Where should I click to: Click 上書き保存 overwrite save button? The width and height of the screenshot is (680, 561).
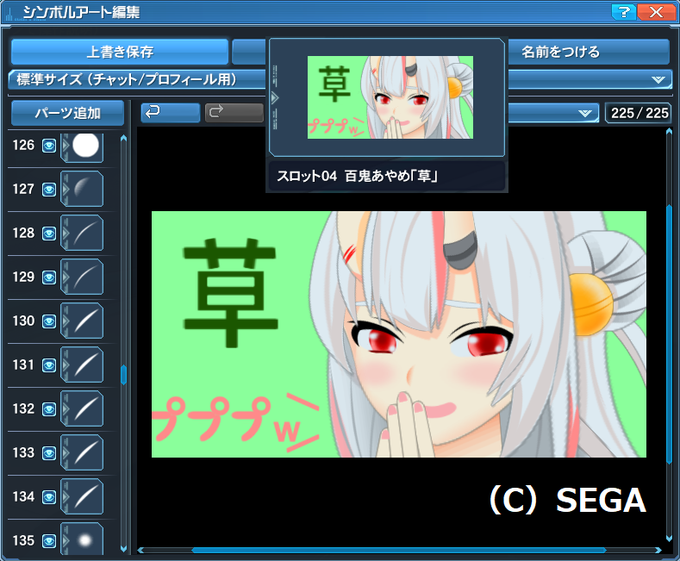tap(120, 52)
